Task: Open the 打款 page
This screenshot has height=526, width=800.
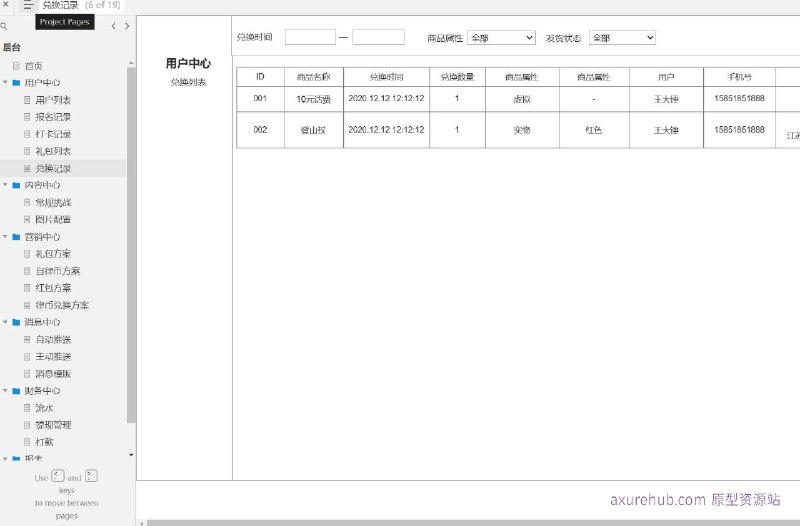Action: (x=44, y=442)
